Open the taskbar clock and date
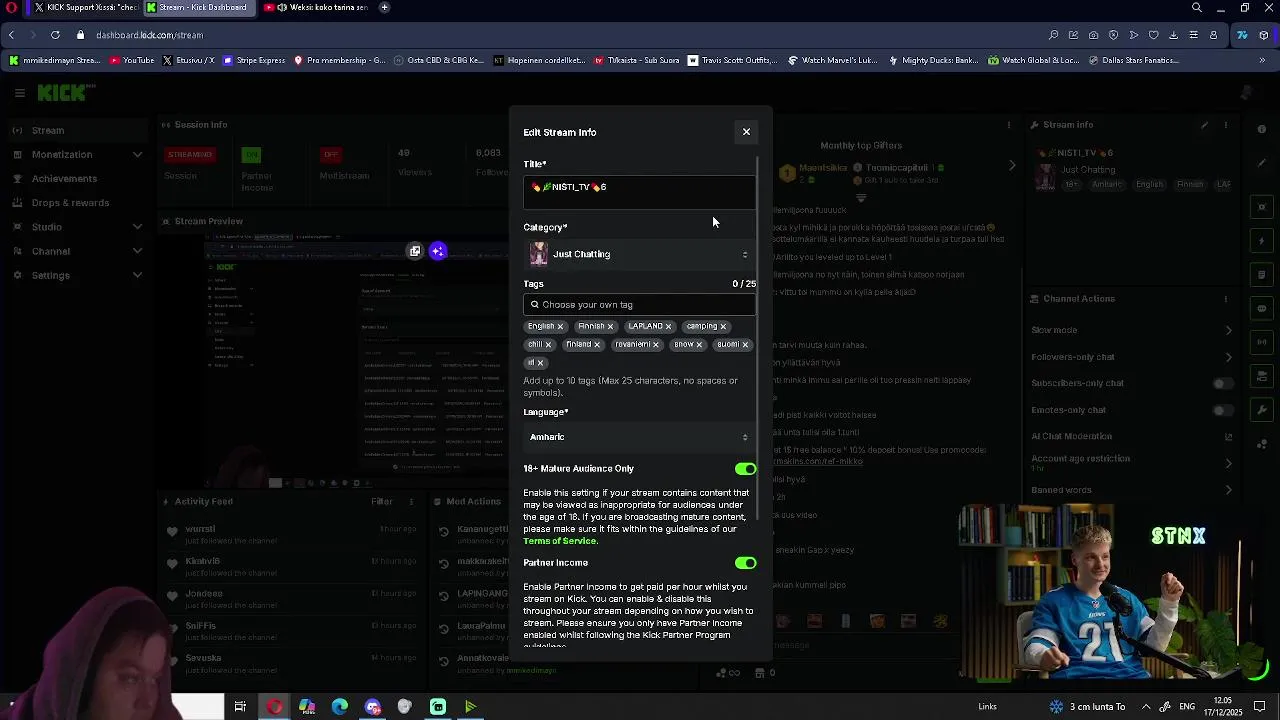The height and width of the screenshot is (720, 1280). (x=1224, y=707)
